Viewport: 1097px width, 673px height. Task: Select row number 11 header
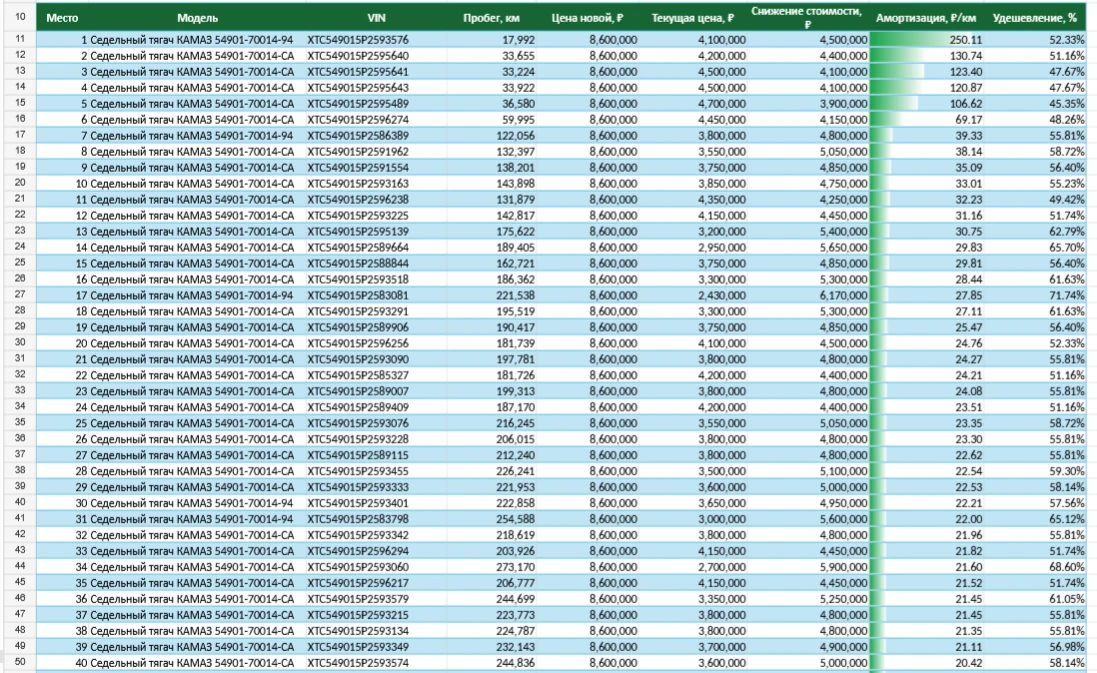[20, 39]
